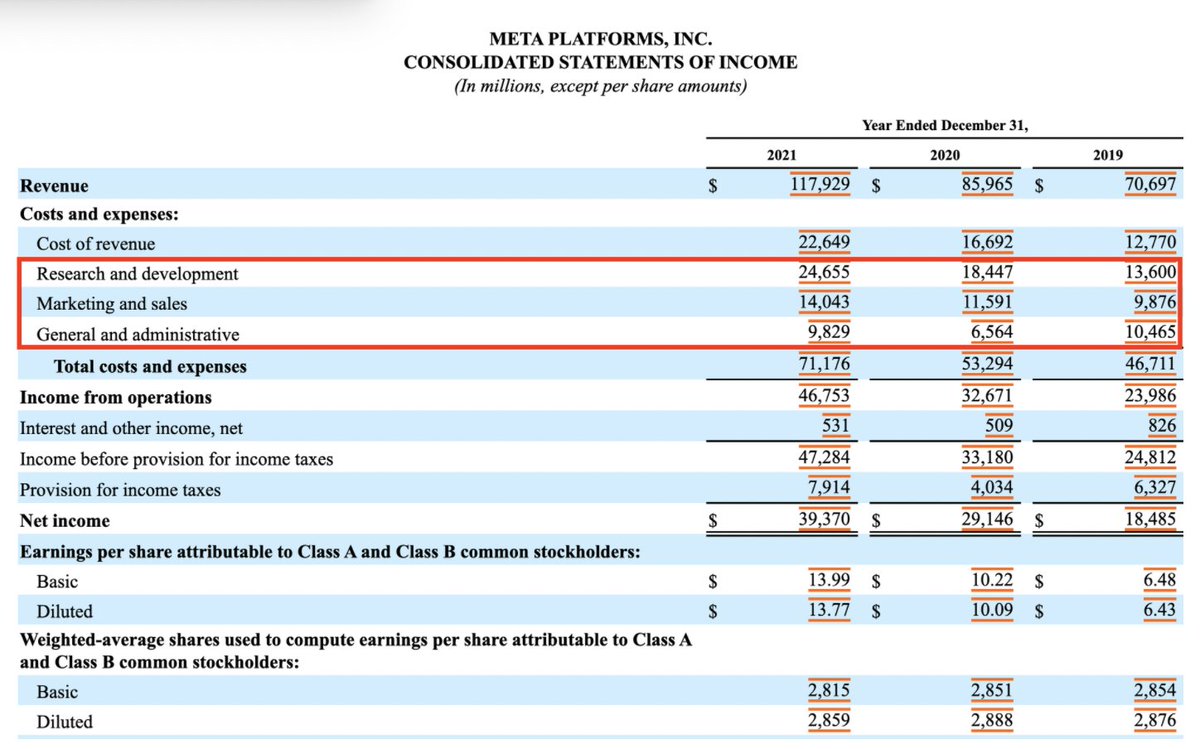Select 2020 marketing value 11,591
Screen dimensions: 1200x749
click(x=987, y=302)
